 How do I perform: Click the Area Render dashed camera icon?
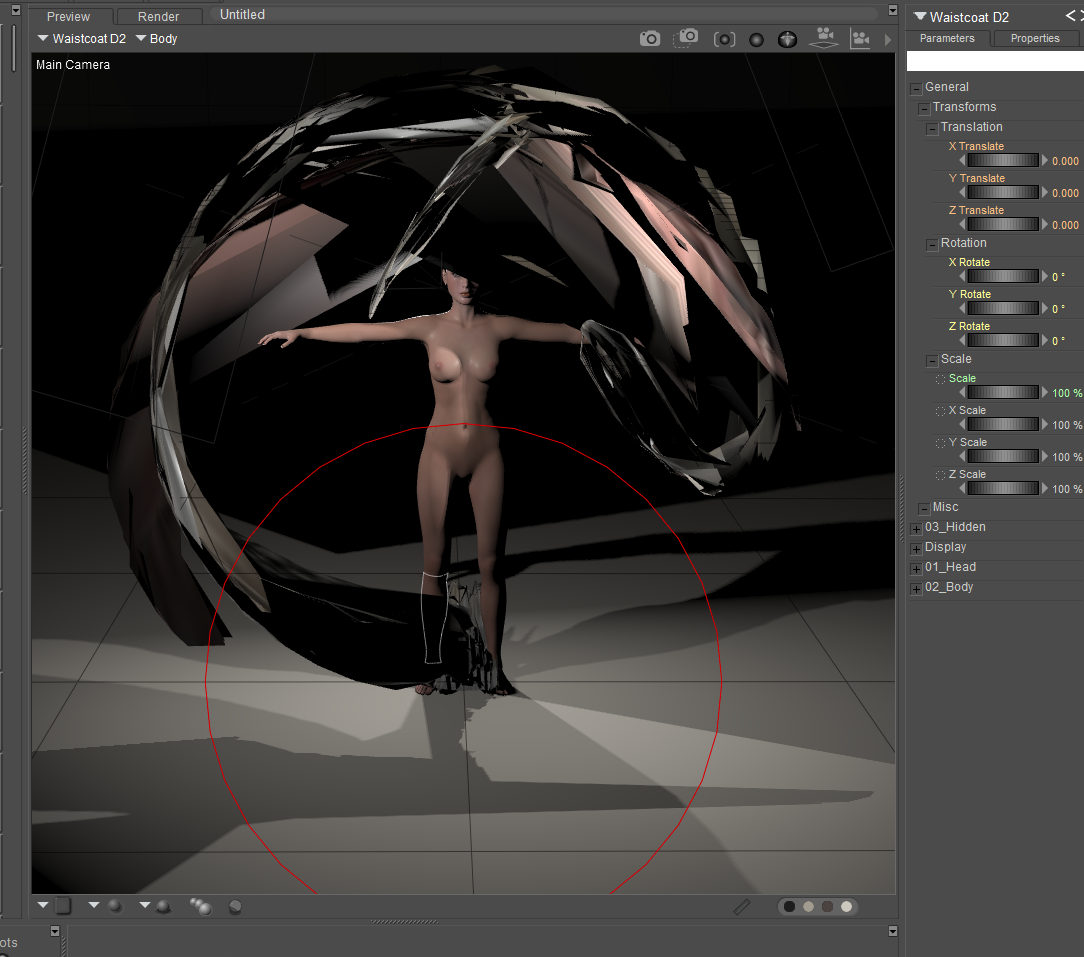click(x=686, y=38)
